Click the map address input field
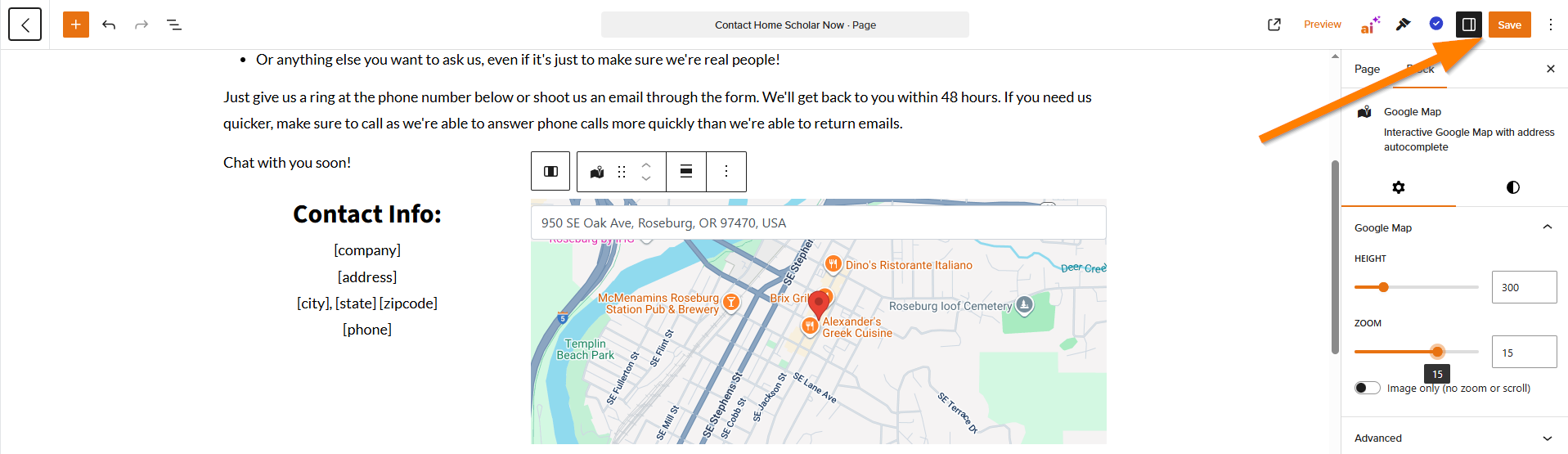1568x454 pixels. pyautogui.click(x=818, y=223)
